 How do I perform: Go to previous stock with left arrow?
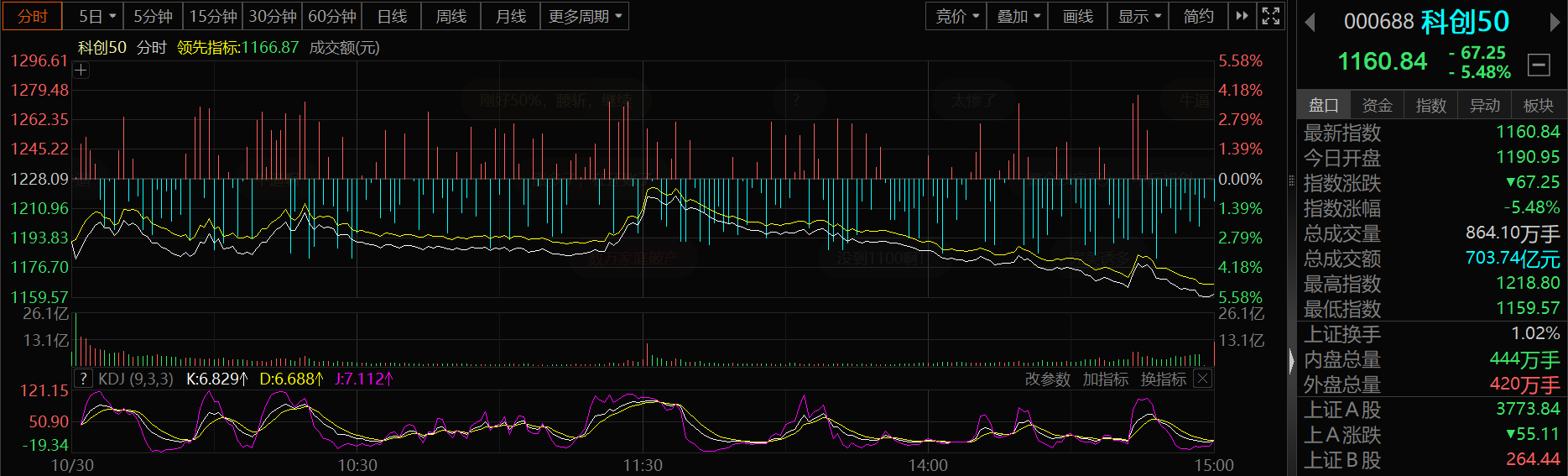tap(1310, 23)
